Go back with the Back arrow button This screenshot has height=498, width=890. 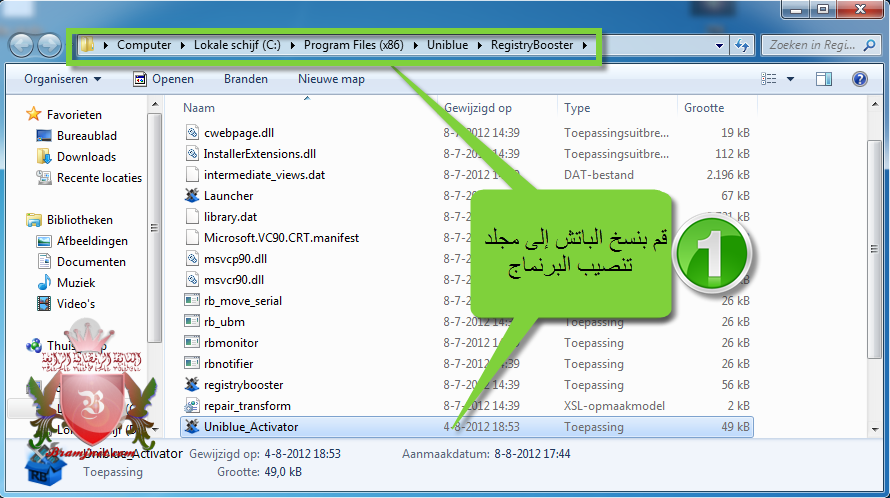22,45
